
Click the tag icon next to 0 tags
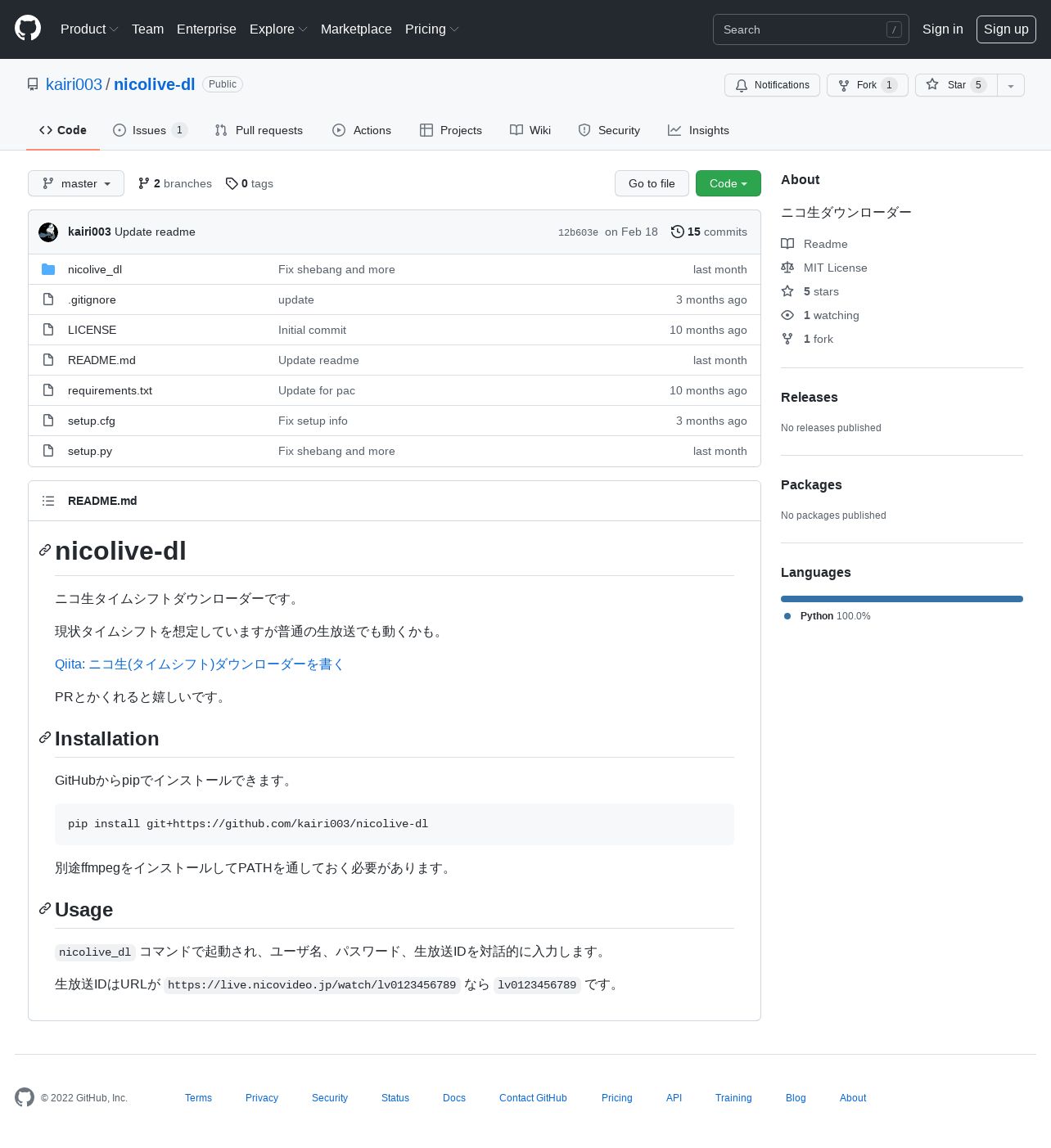[x=232, y=183]
